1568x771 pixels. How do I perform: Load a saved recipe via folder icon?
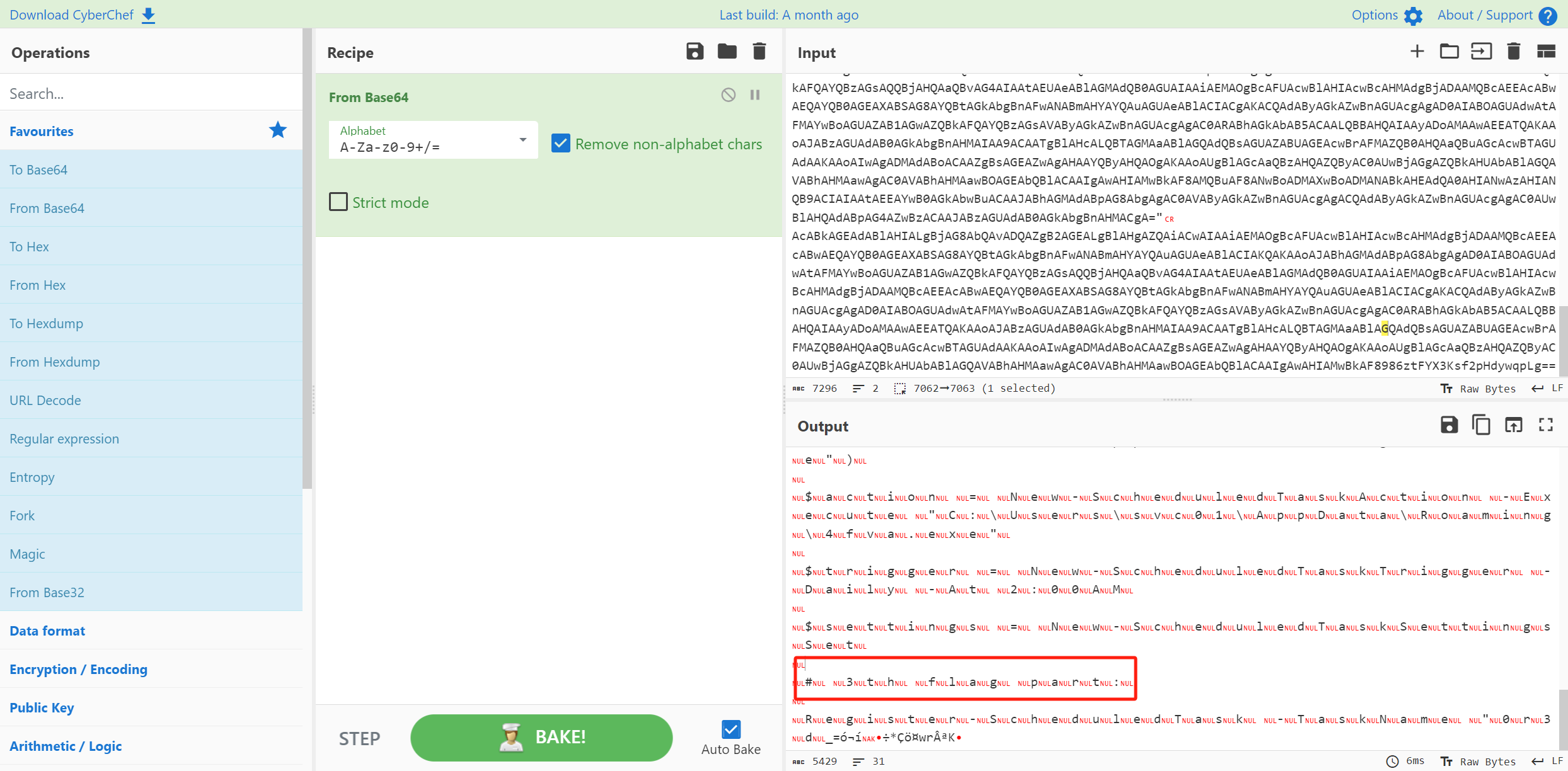click(727, 52)
